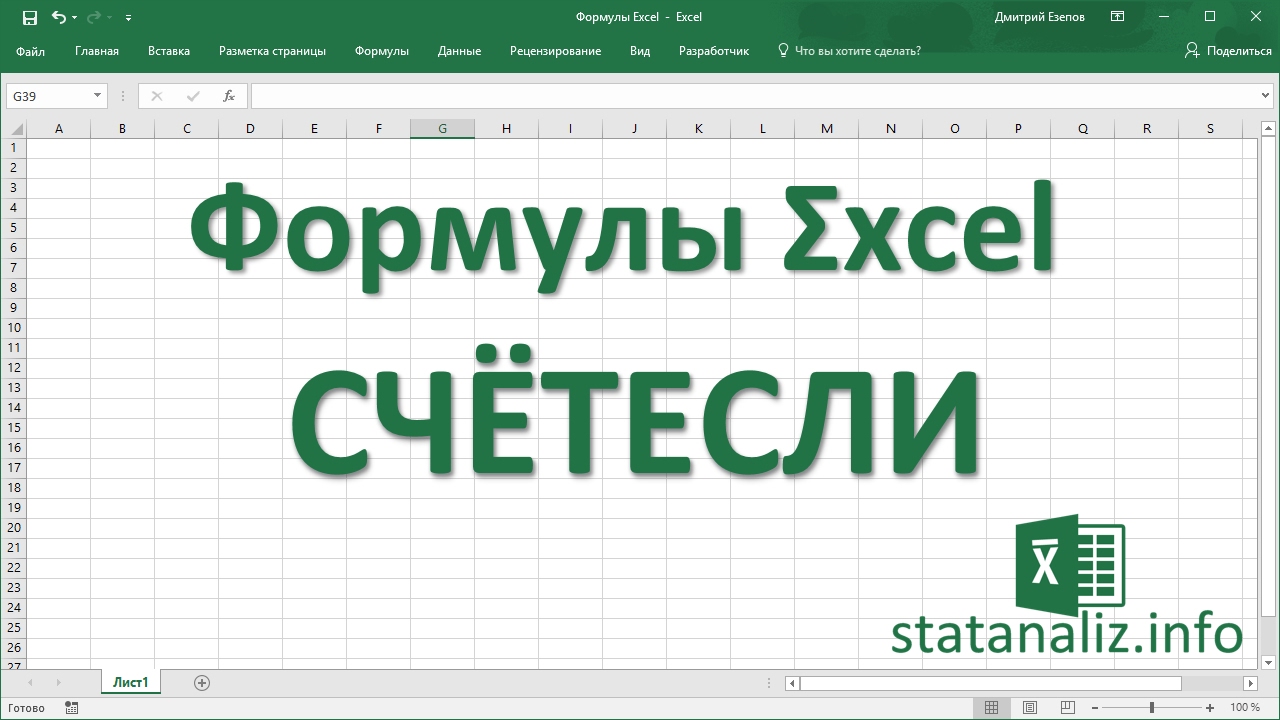
Task: Open the Разработчик ribbon tab
Action: (x=714, y=51)
